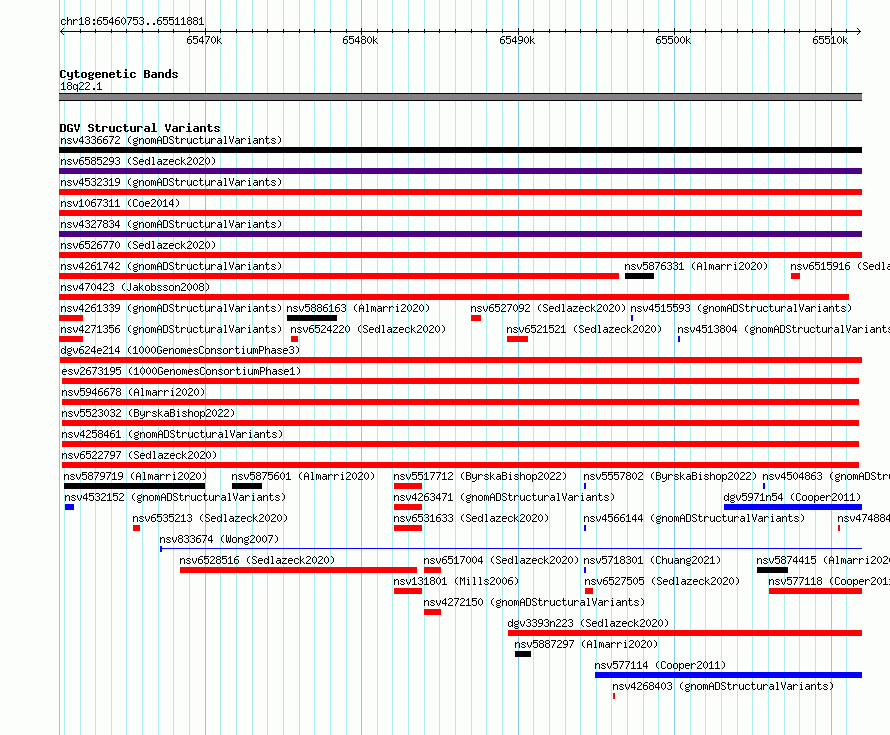Viewport: 890px width, 735px height.
Task: Open nsv6522797 (Sedlazeck2020) label
Action: 139,455
